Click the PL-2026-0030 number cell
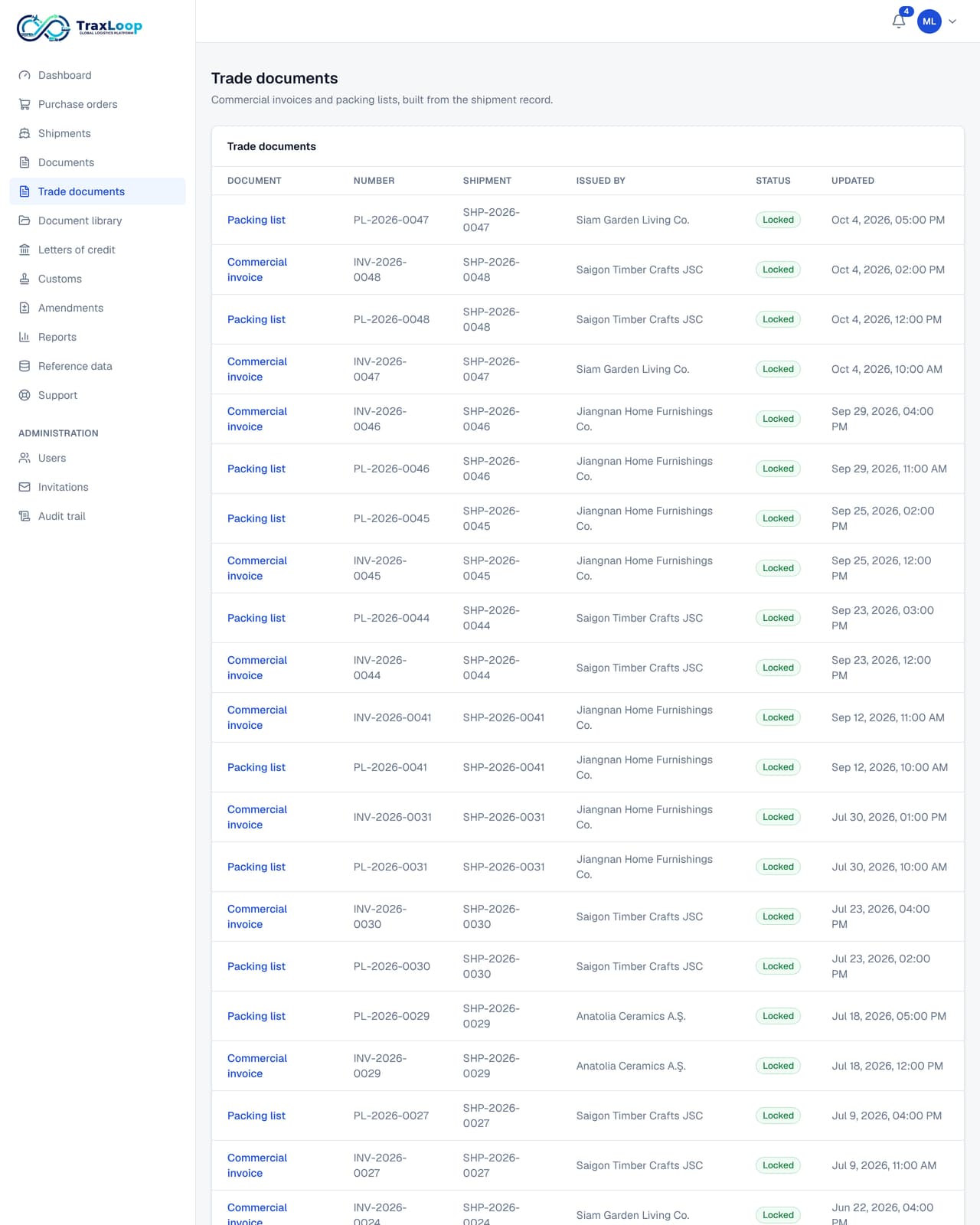 pyautogui.click(x=391, y=966)
